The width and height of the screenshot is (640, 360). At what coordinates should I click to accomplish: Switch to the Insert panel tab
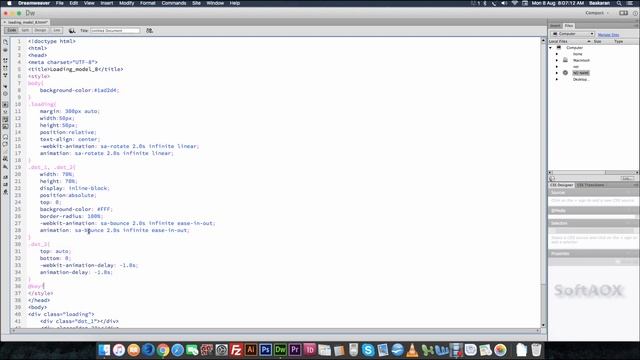point(555,26)
